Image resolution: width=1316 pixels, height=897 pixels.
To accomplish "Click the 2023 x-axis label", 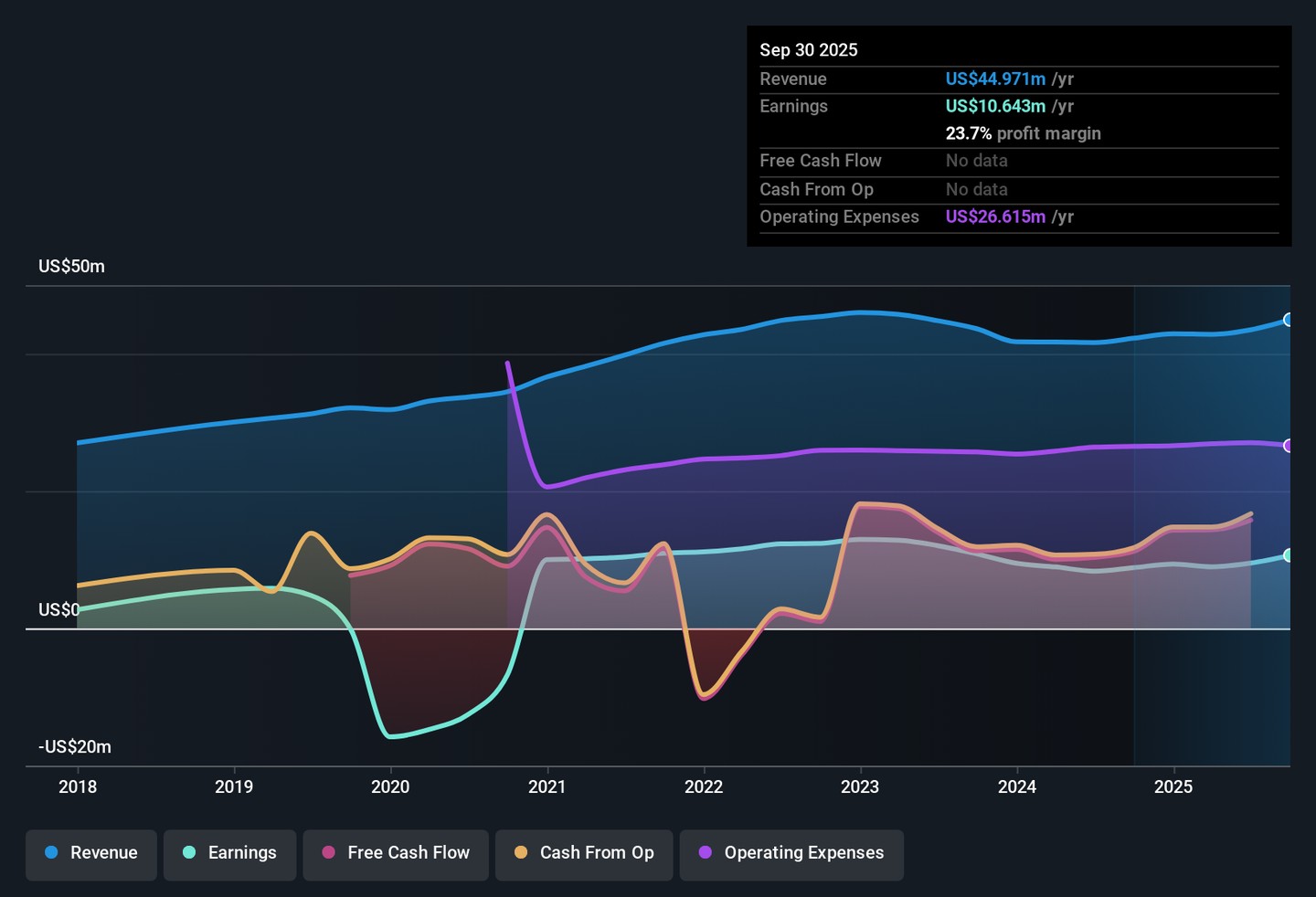I will [x=860, y=786].
